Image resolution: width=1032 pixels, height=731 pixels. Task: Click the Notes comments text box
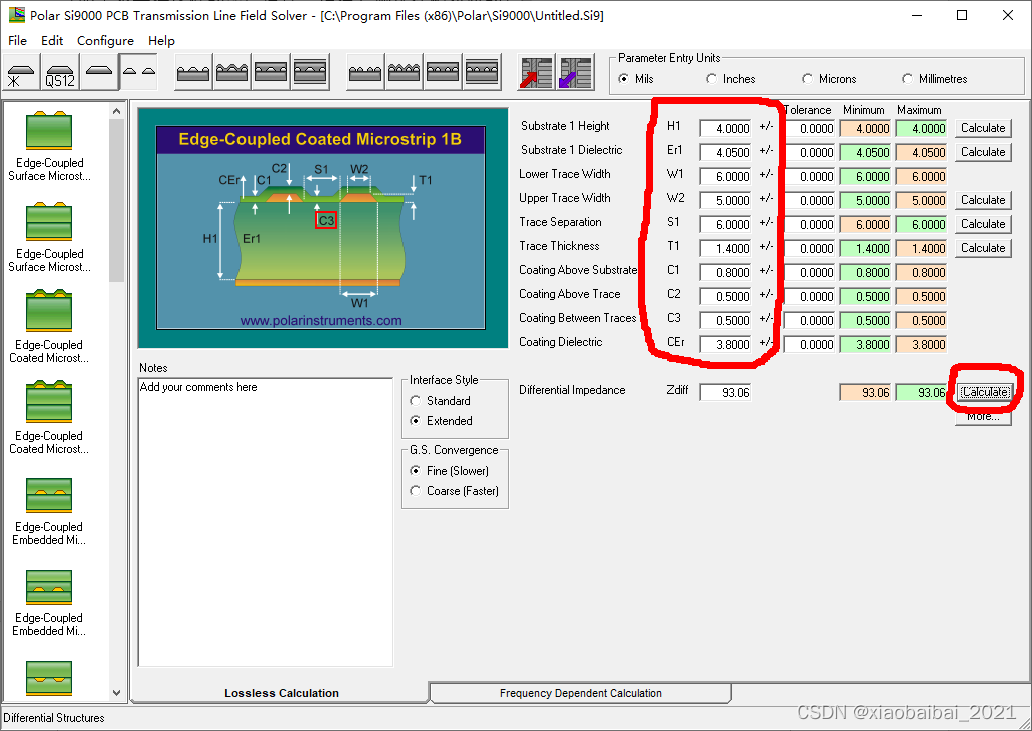tap(265, 522)
